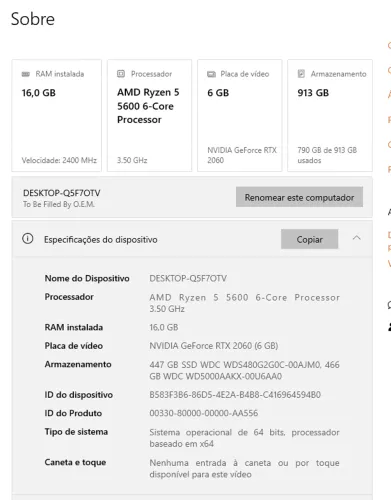Viewport: 391px width, 500px height.
Task: Click 'Nenhuma entrada à caneta ou por toque' value
Action: tap(244, 469)
